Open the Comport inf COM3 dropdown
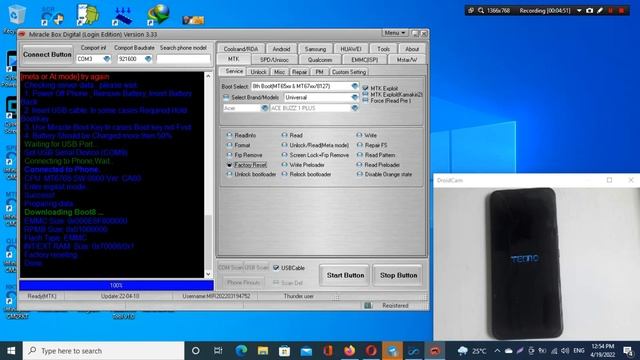Viewport: 640px width, 360px height. coord(107,59)
